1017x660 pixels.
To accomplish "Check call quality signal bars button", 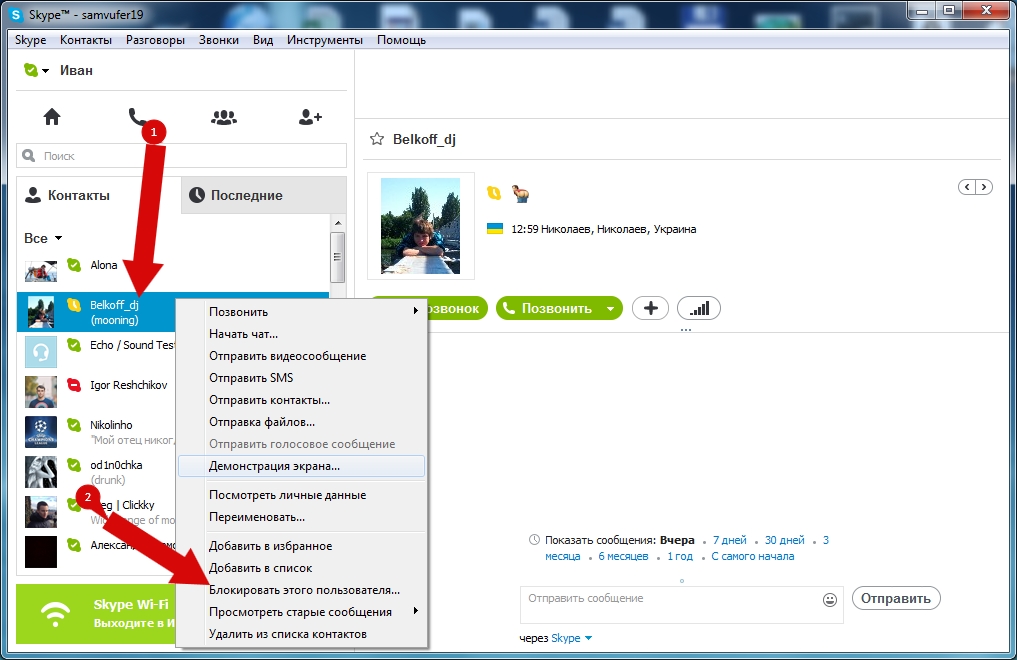I will (x=699, y=309).
